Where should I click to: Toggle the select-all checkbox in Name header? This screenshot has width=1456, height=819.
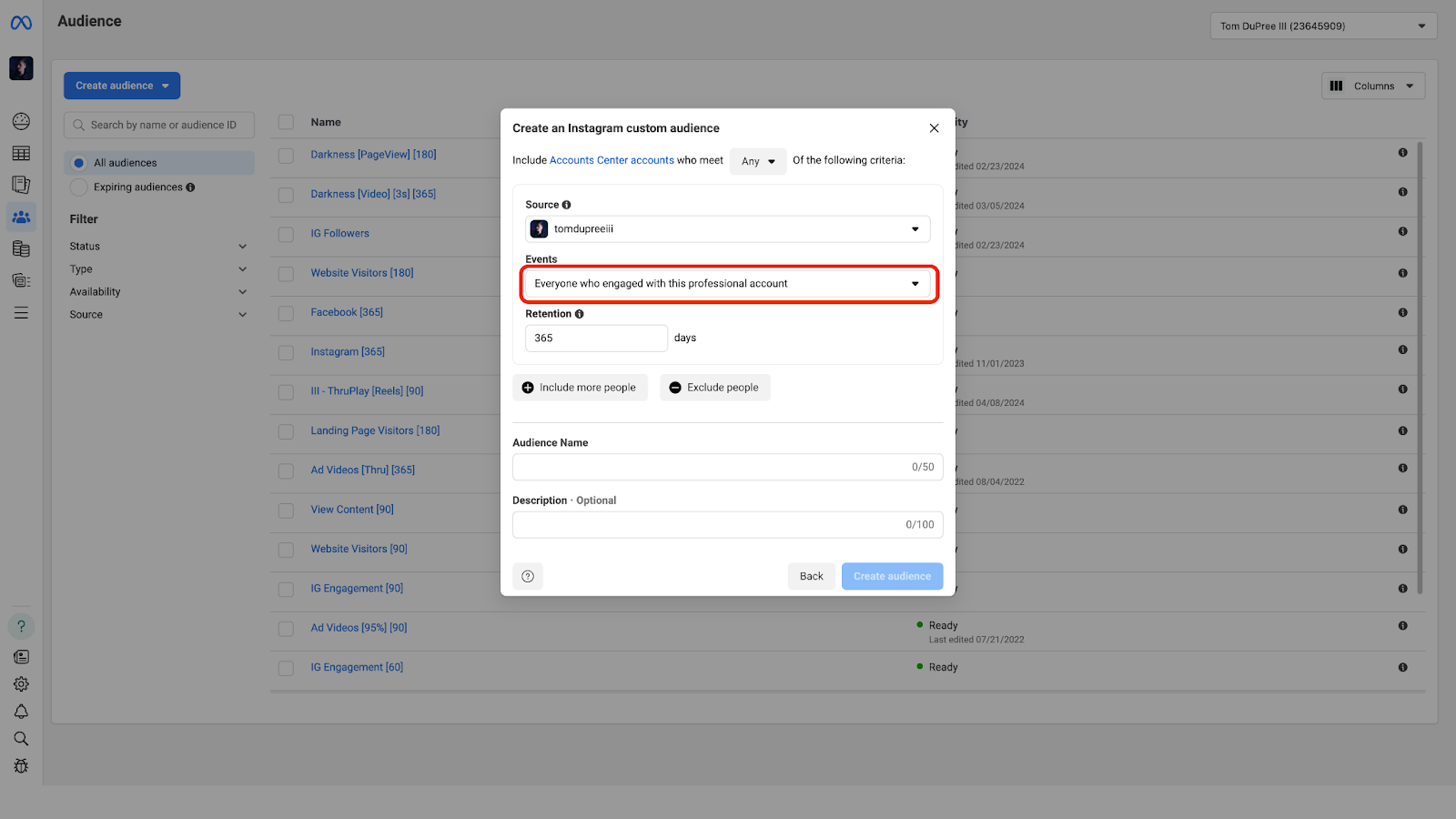tap(286, 122)
